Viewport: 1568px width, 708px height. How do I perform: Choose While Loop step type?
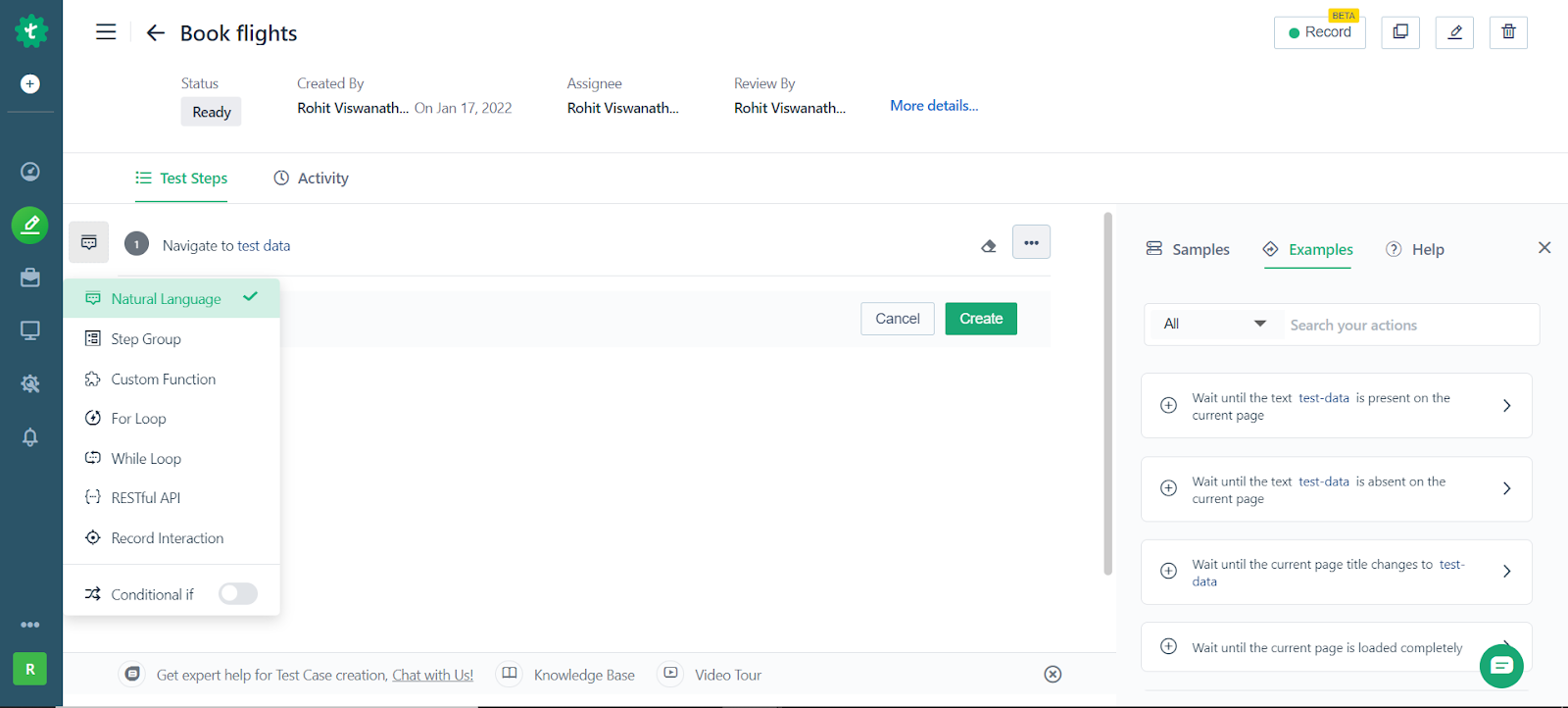click(x=171, y=459)
